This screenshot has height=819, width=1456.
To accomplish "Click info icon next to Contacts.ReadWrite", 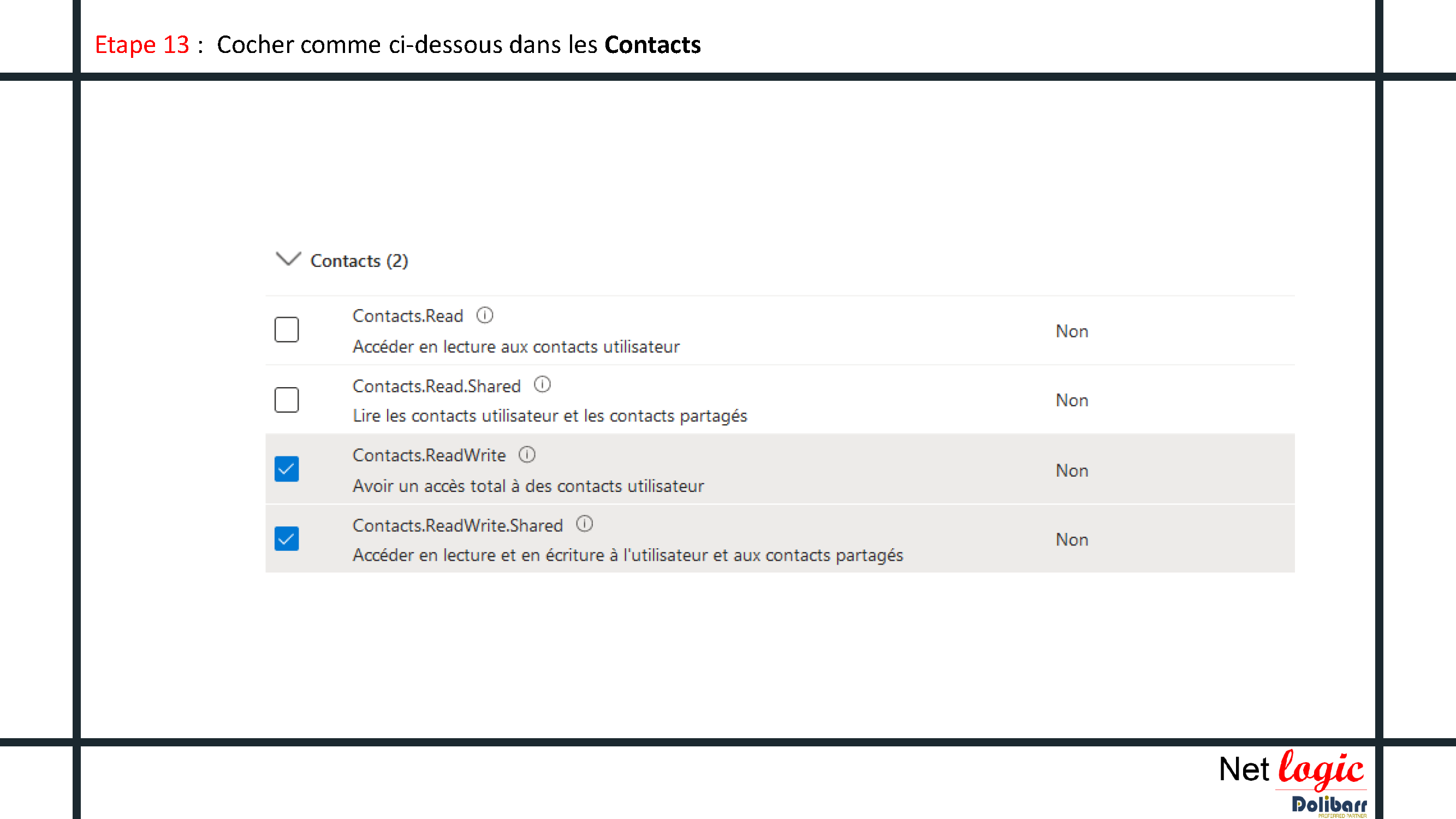I will [x=527, y=454].
